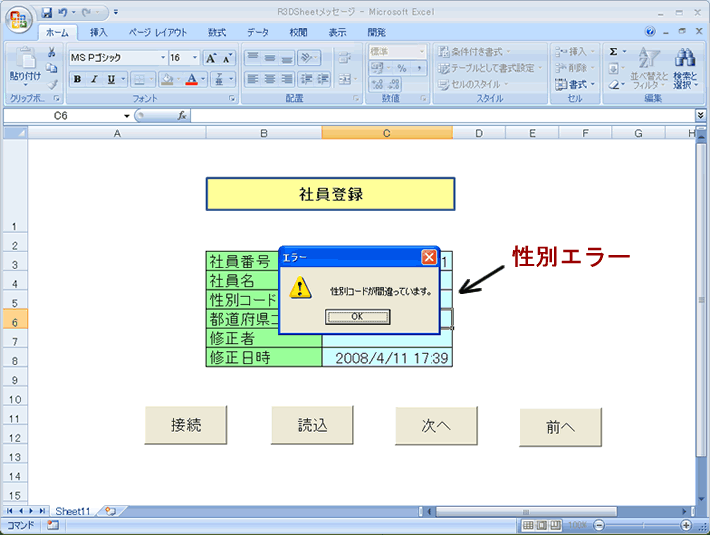Click the 接続 button on the sheet
The image size is (710, 535).
(186, 425)
